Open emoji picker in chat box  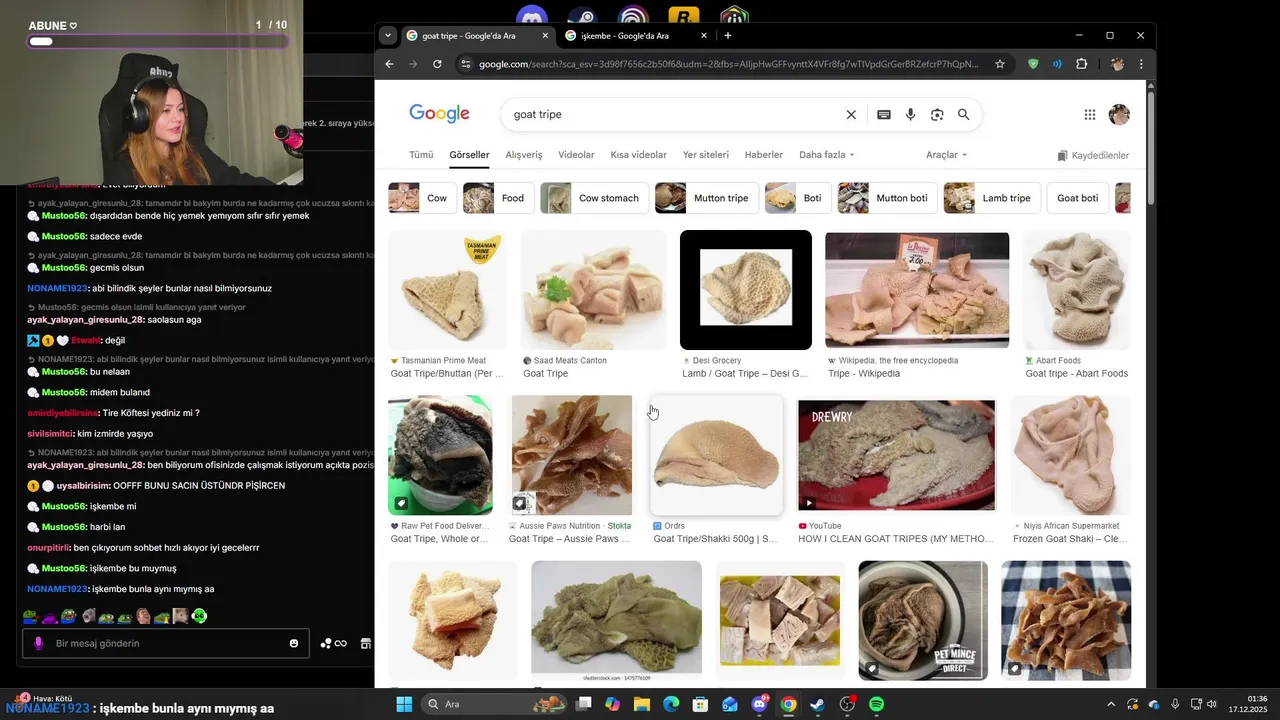pos(294,643)
